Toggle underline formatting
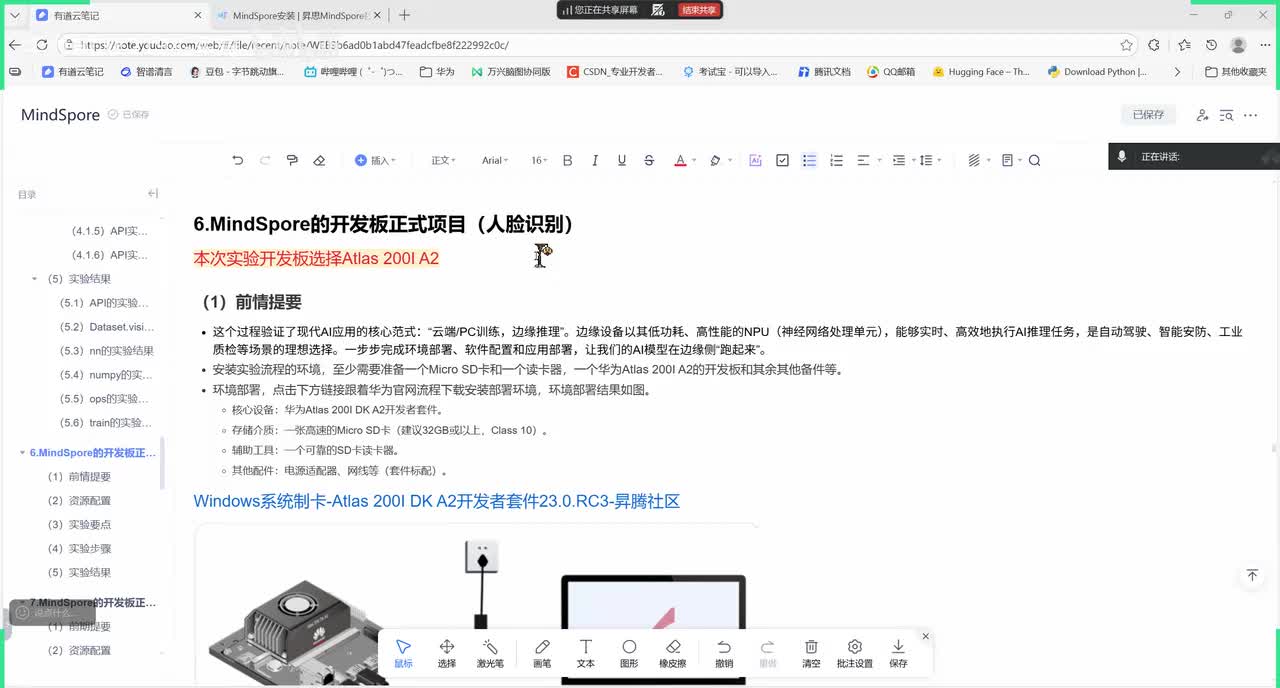The image size is (1280, 688). 622,160
